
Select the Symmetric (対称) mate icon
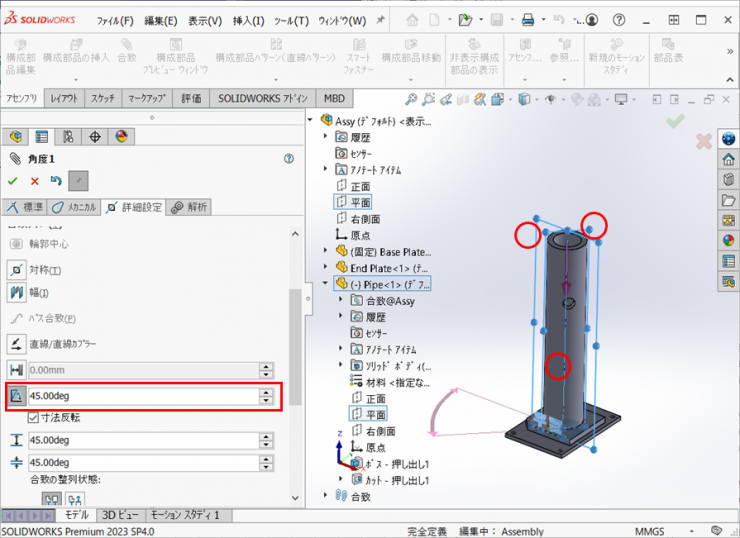(x=16, y=270)
